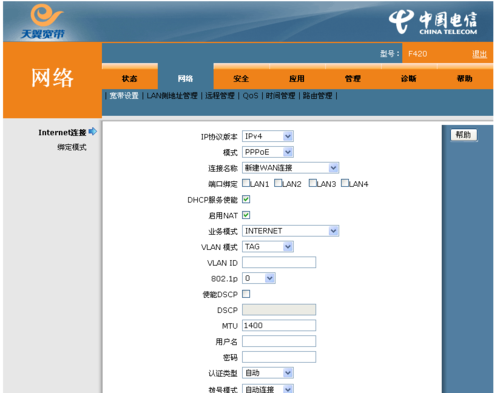
Task: Open the 宽带设置 submenu link
Action: 124,96
